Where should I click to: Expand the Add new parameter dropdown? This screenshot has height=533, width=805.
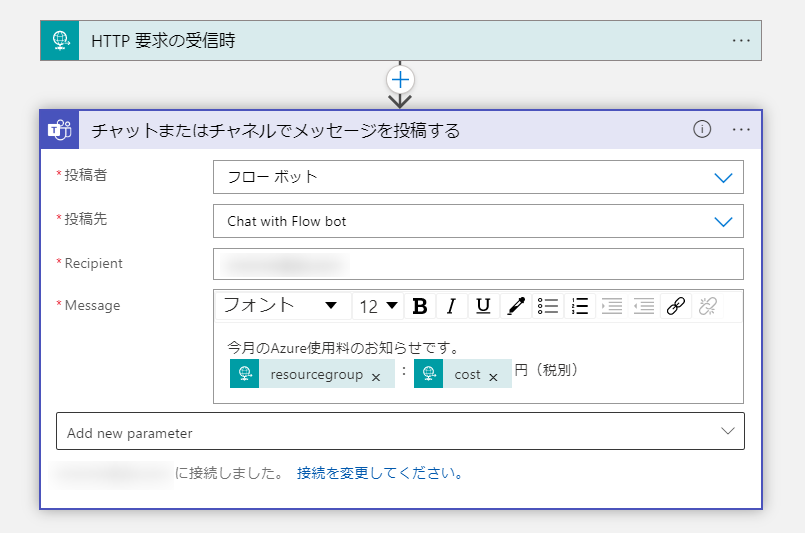click(x=400, y=431)
